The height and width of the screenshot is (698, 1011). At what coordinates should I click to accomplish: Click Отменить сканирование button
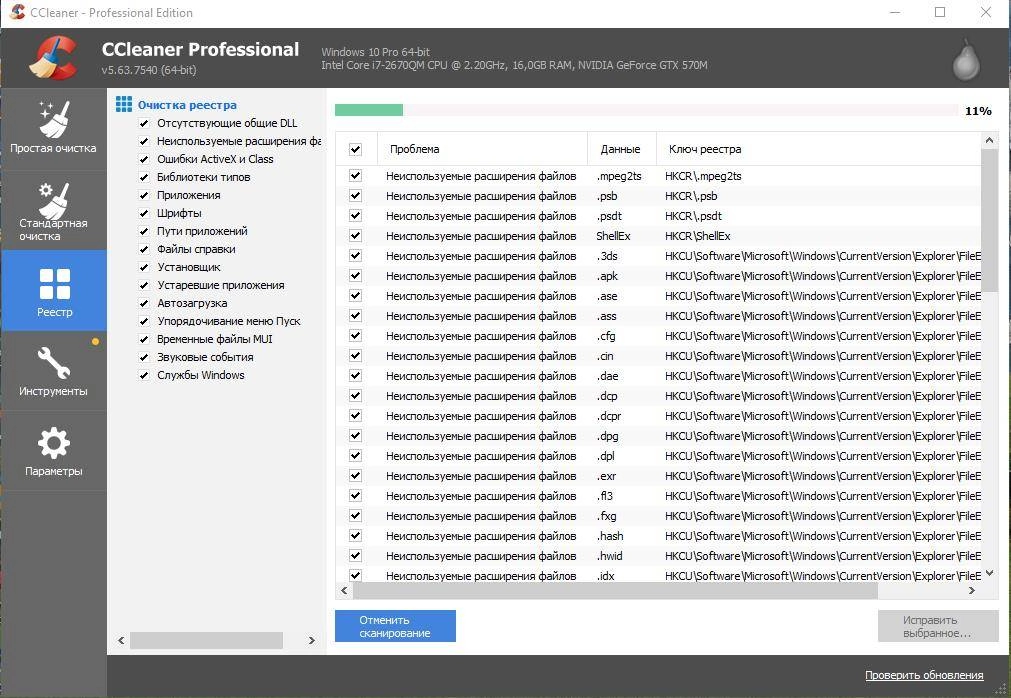point(395,626)
